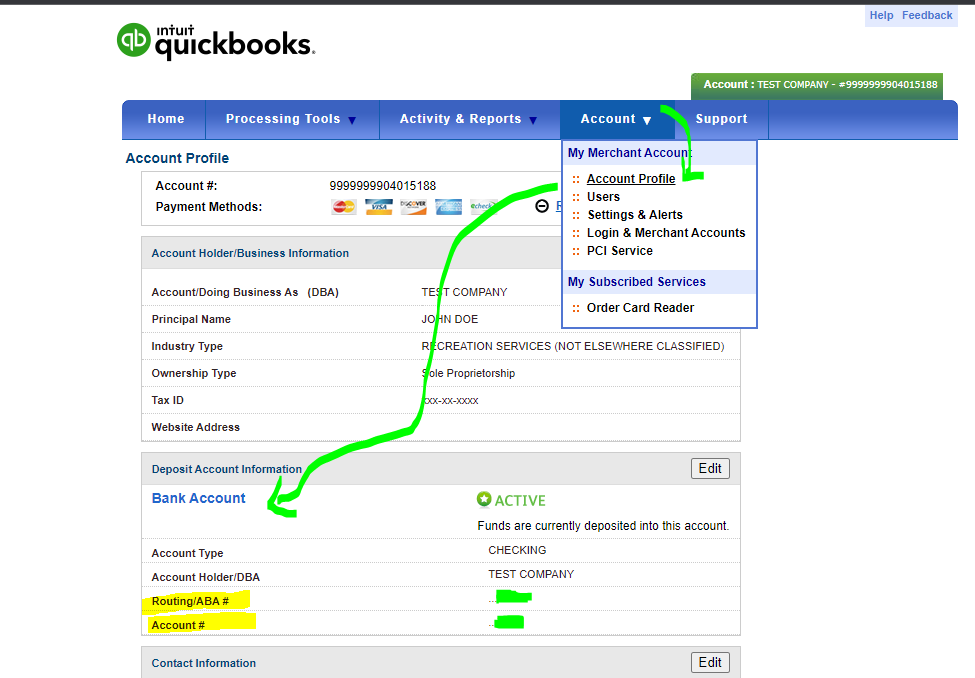Open Login & Merchant Accounts menu item
The width and height of the screenshot is (975, 678).
(x=666, y=233)
